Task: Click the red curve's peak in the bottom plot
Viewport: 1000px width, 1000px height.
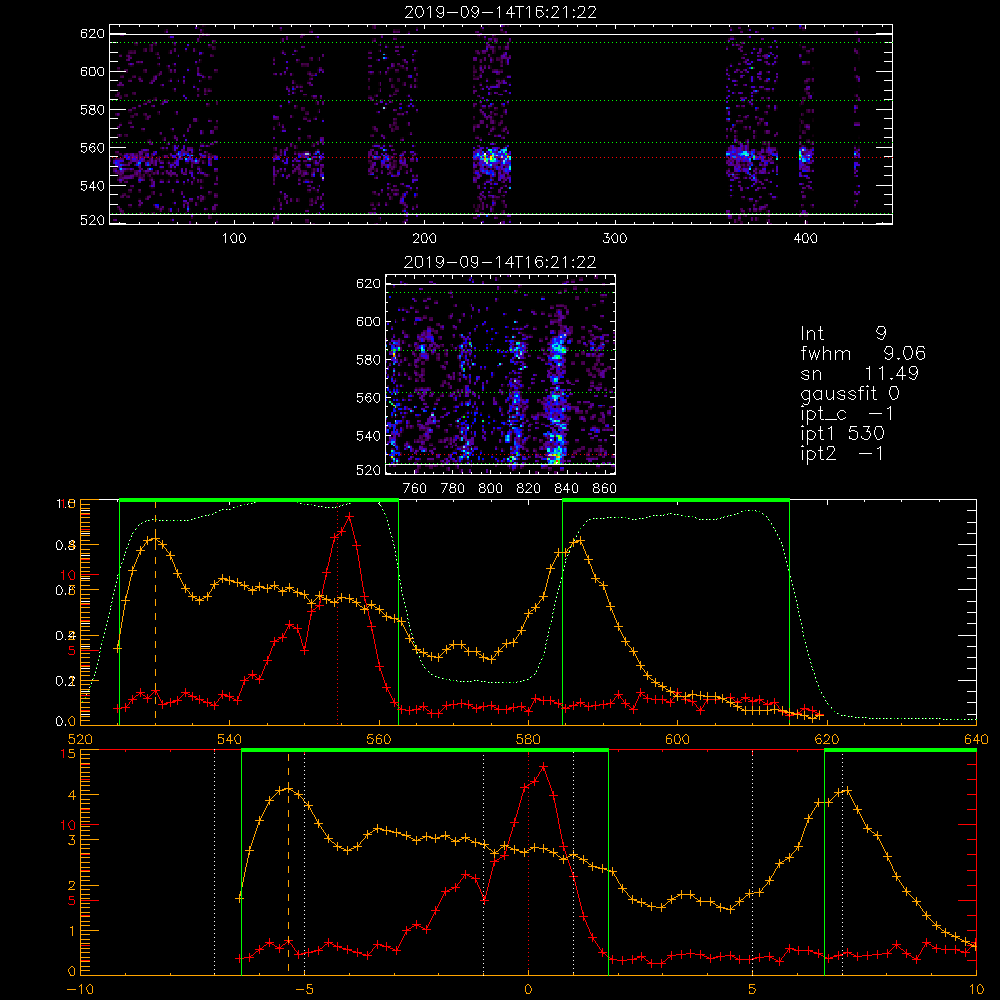Action: [543, 766]
